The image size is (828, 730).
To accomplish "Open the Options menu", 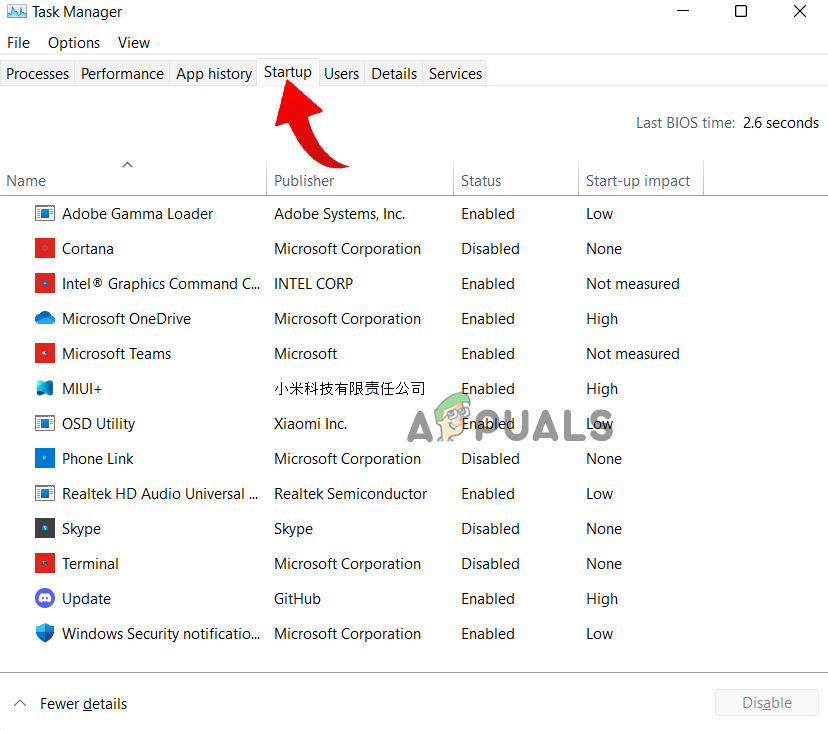I will pos(74,43).
